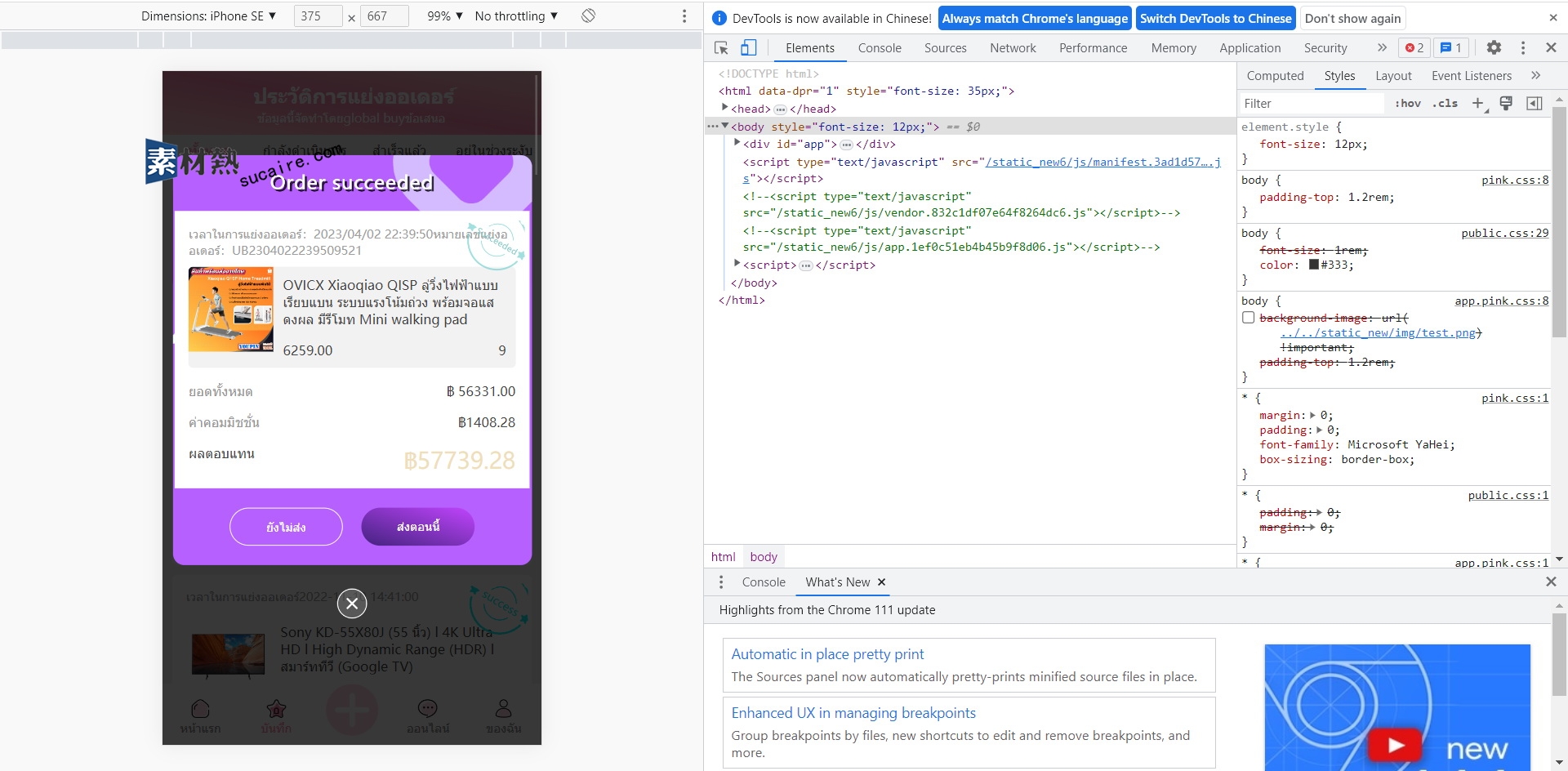Image resolution: width=1568 pixels, height=771 pixels.
Task: Show more Styles sidebar tabs
Action: 1535,76
